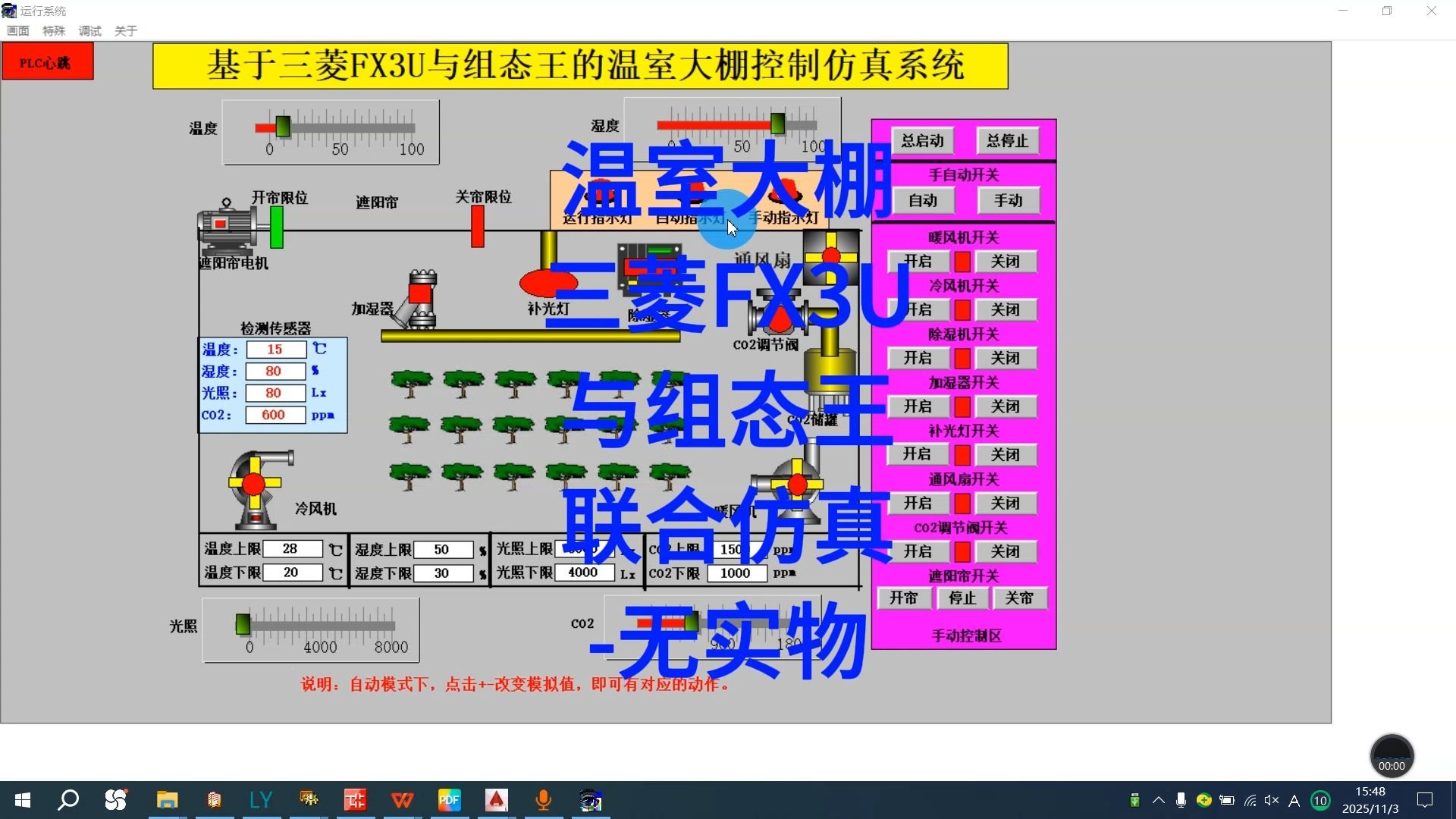Click the 湿度上限 field showing 50
This screenshot has width=1456, height=819.
pos(443,550)
